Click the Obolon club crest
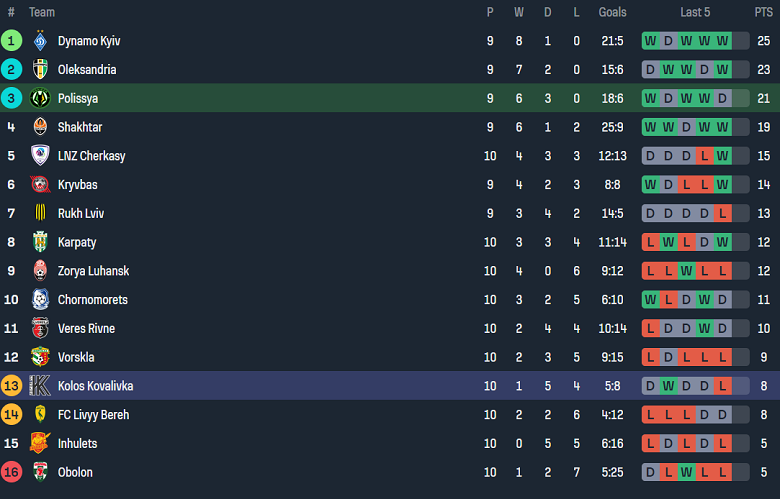Image resolution: width=780 pixels, height=499 pixels. [x=40, y=472]
